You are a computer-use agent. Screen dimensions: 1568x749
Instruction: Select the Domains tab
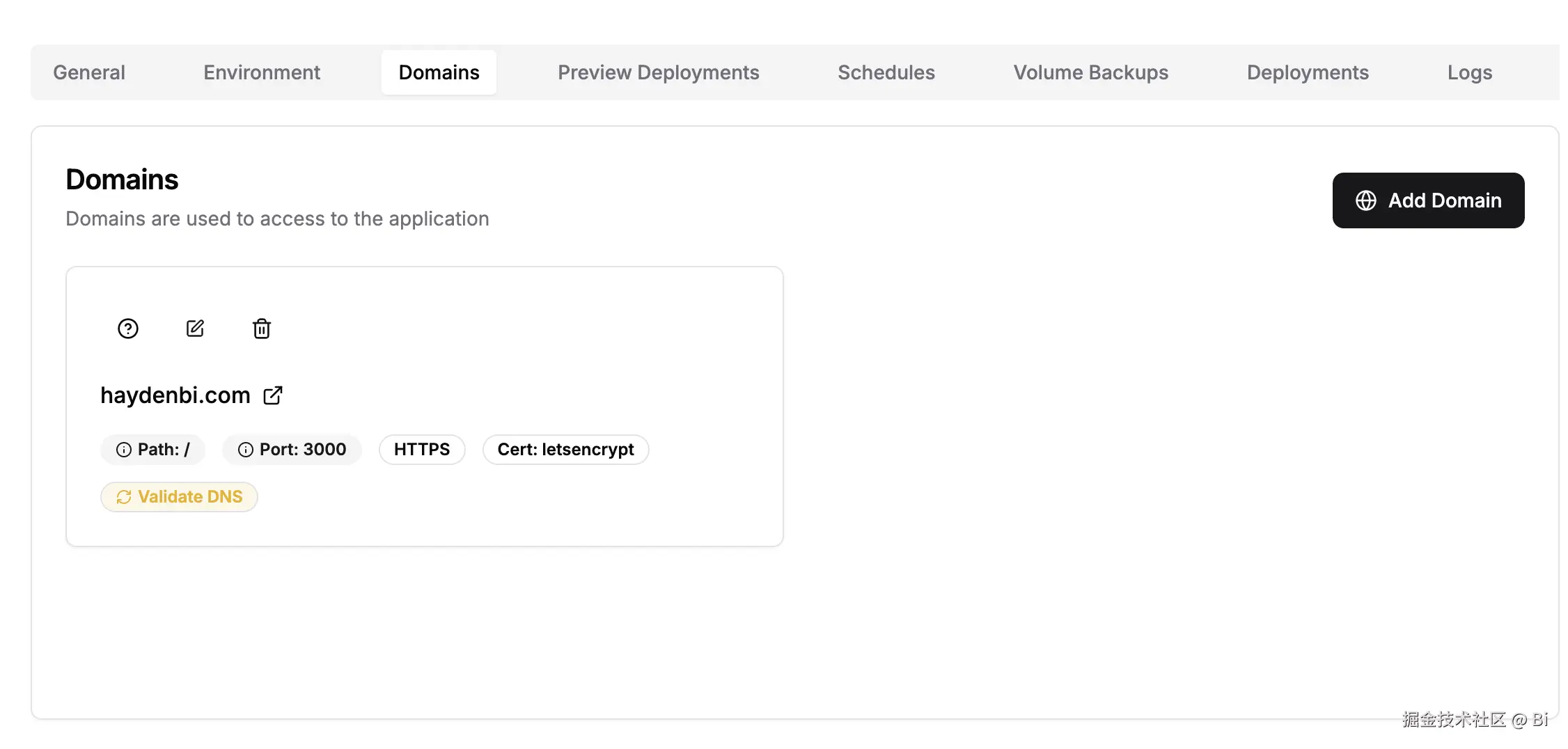tap(439, 72)
